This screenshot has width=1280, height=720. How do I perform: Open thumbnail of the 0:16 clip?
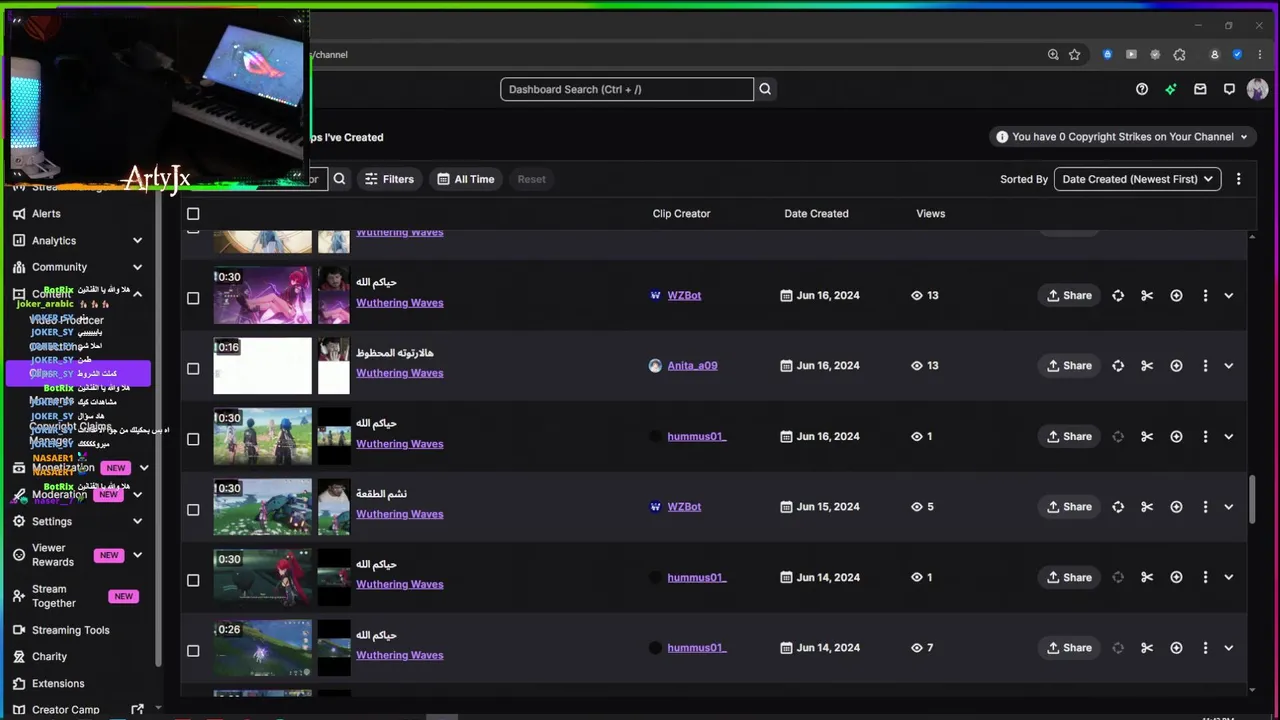pyautogui.click(x=262, y=366)
